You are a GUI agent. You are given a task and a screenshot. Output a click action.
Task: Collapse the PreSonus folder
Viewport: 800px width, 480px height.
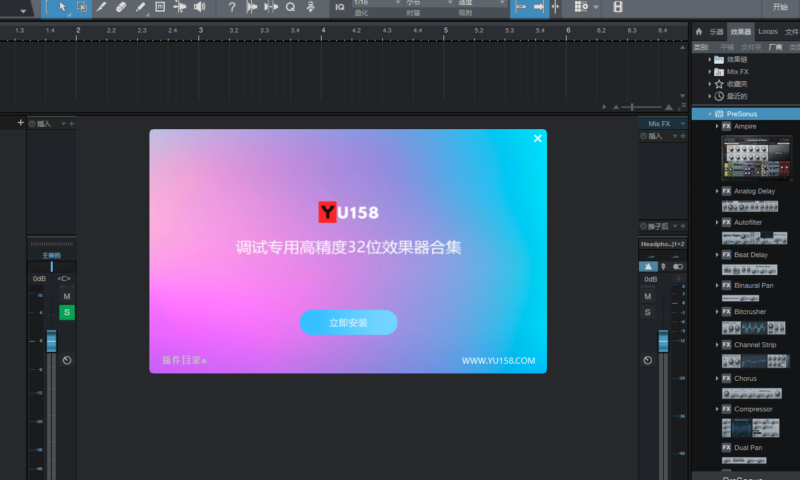[x=708, y=114]
